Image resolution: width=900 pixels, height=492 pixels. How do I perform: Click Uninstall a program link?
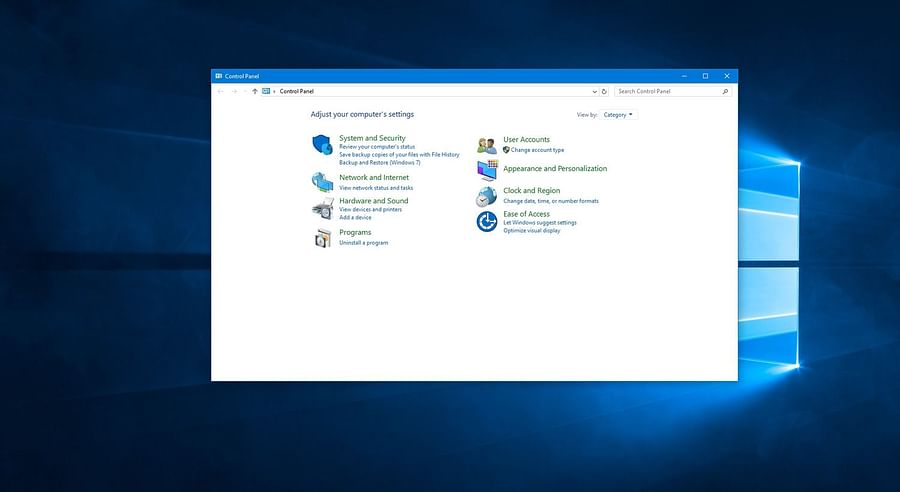(x=363, y=243)
